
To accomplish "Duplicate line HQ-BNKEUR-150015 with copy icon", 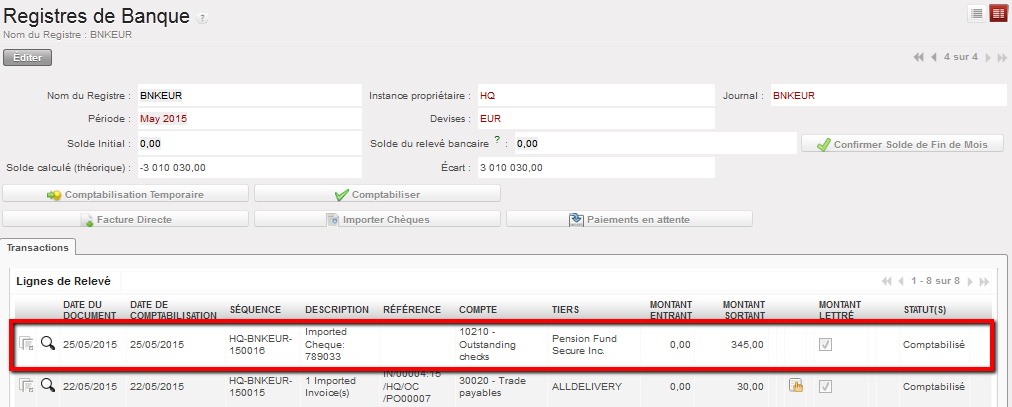I will click(26, 386).
